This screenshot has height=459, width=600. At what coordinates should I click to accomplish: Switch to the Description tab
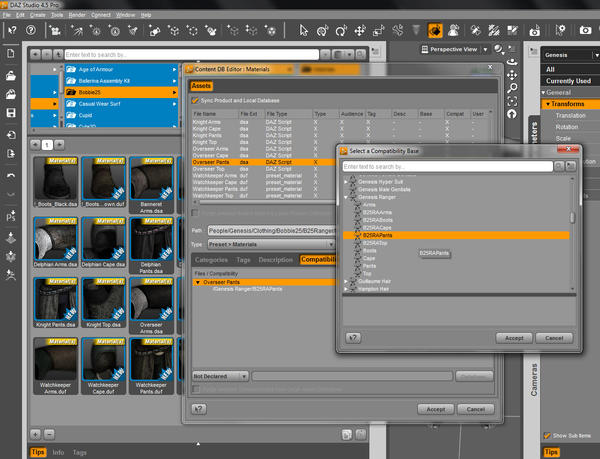coord(276,260)
